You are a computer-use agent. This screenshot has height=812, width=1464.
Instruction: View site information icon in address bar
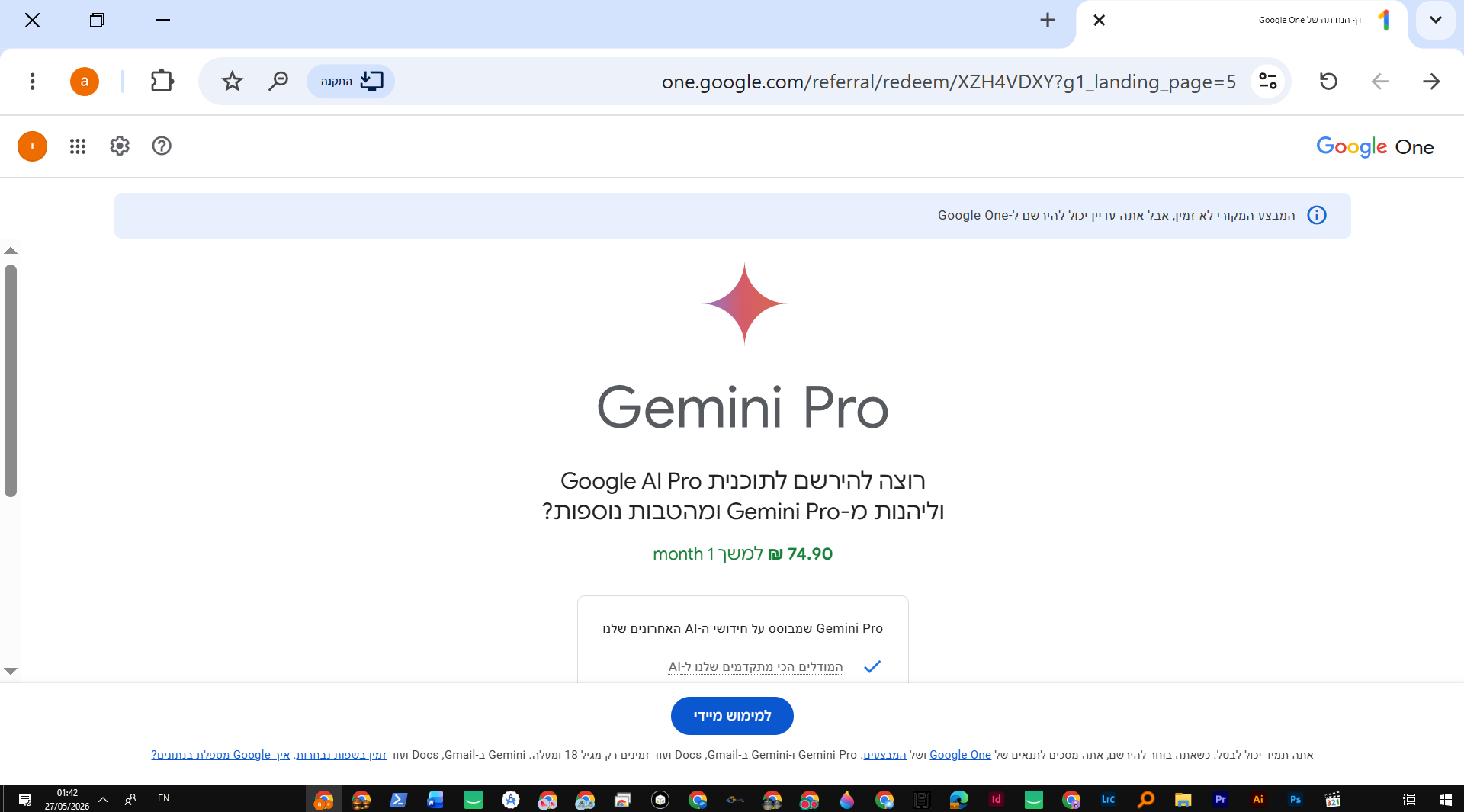1268,82
